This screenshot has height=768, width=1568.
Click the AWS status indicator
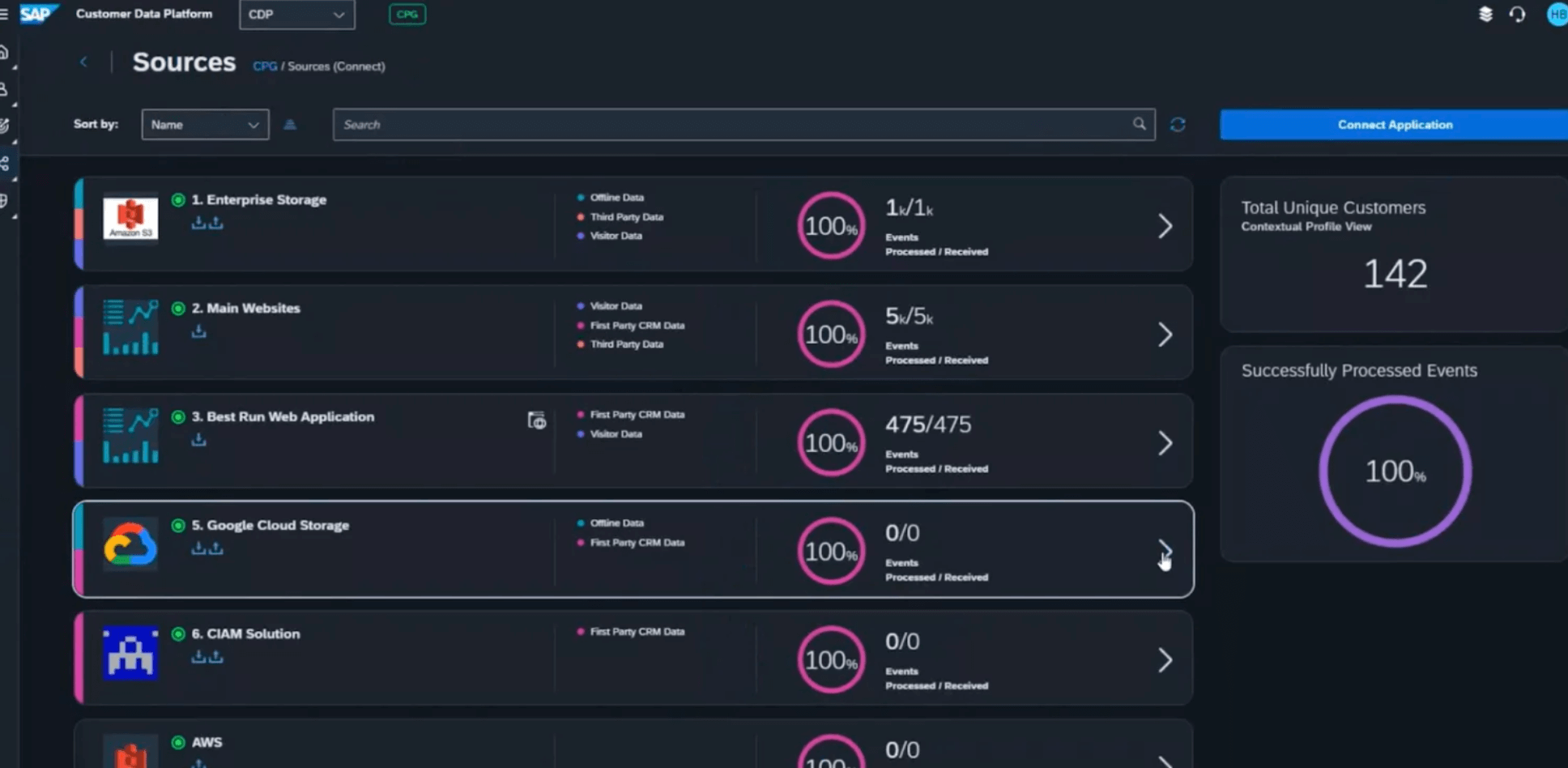point(178,742)
